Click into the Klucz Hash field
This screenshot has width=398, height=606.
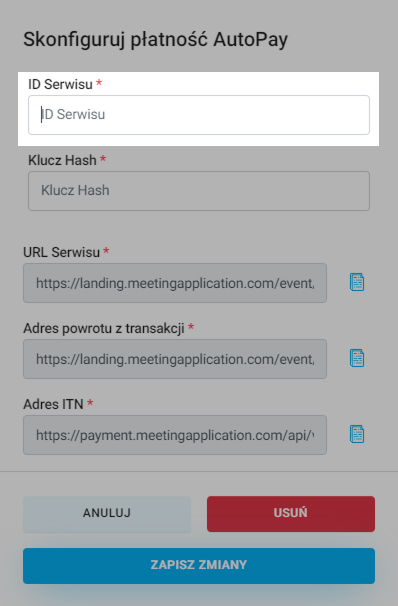click(x=199, y=191)
